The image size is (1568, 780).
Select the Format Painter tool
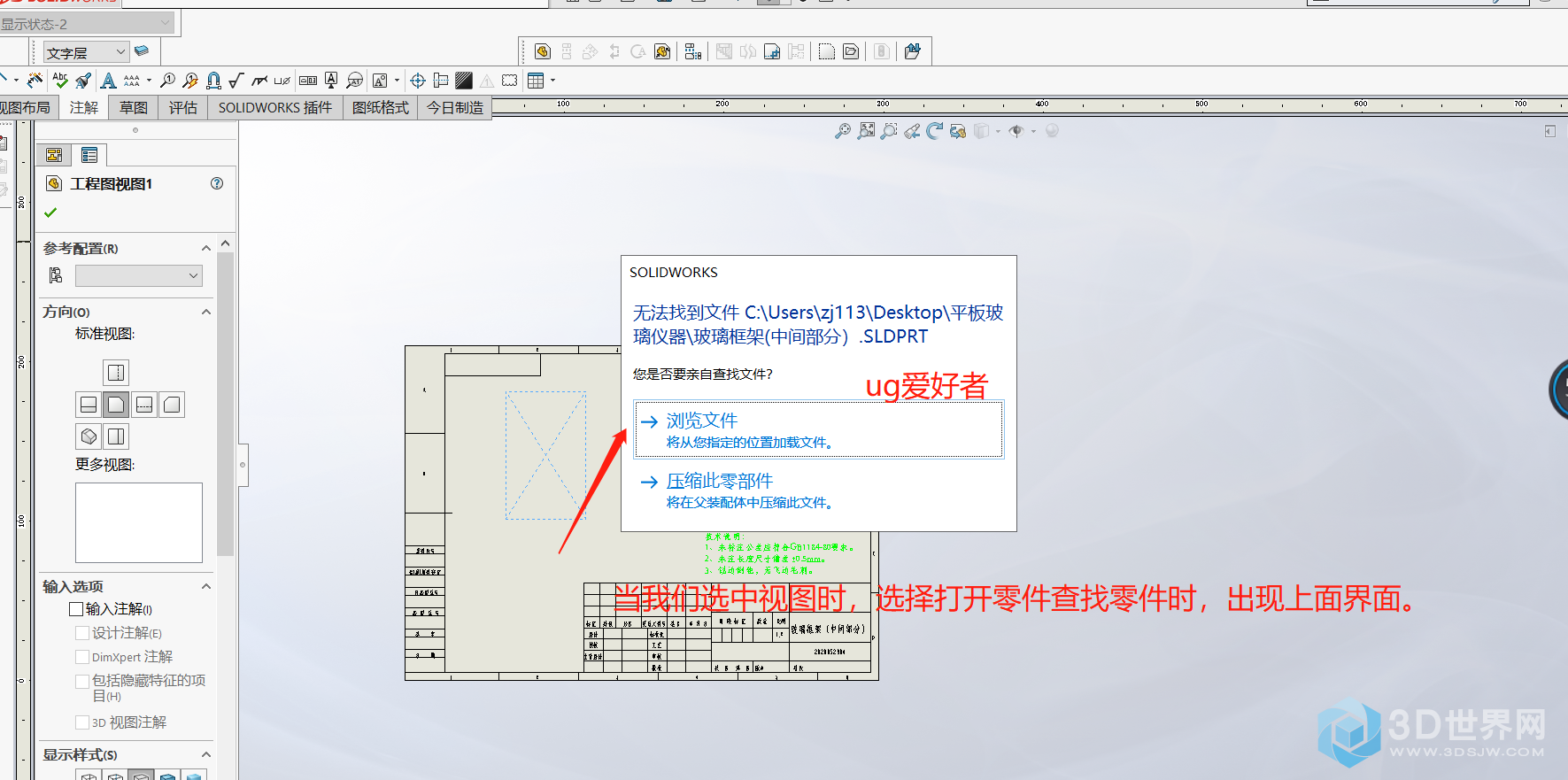83,81
